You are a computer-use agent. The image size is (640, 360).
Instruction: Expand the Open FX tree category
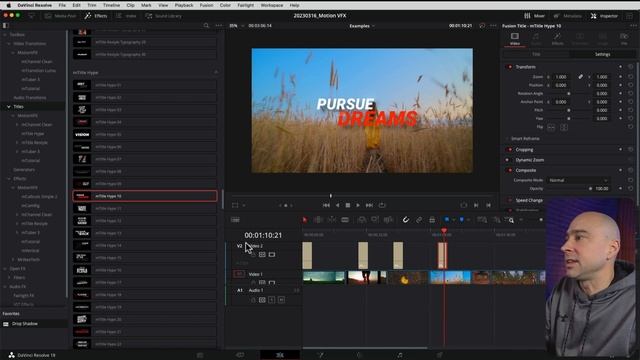click(5, 269)
